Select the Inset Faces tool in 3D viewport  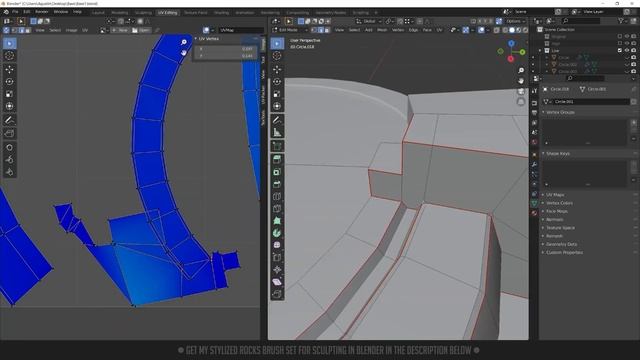(x=277, y=172)
